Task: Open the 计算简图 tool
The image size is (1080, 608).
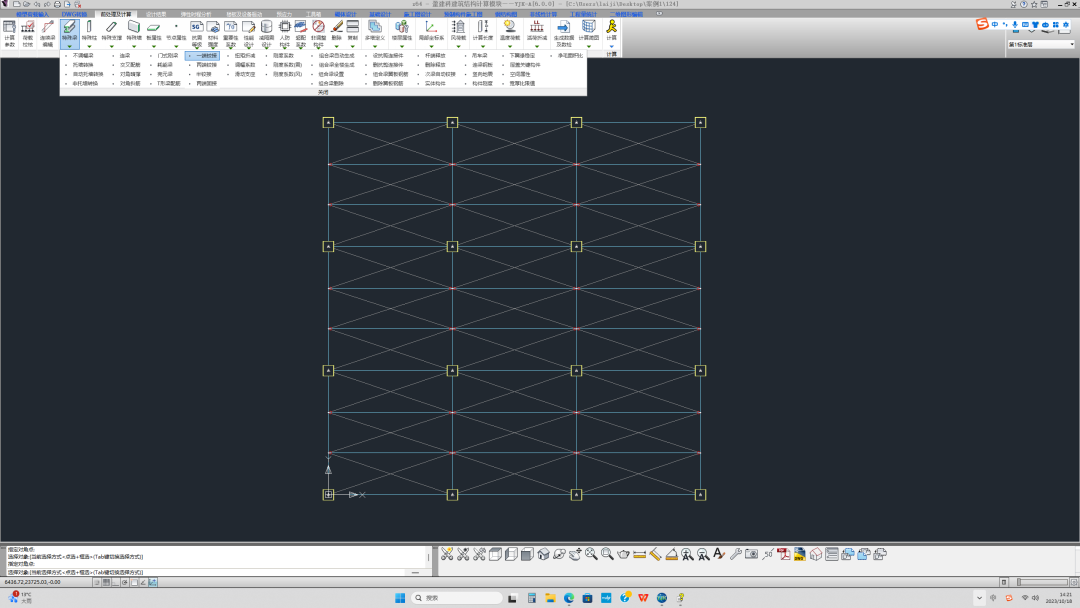Action: point(589,30)
